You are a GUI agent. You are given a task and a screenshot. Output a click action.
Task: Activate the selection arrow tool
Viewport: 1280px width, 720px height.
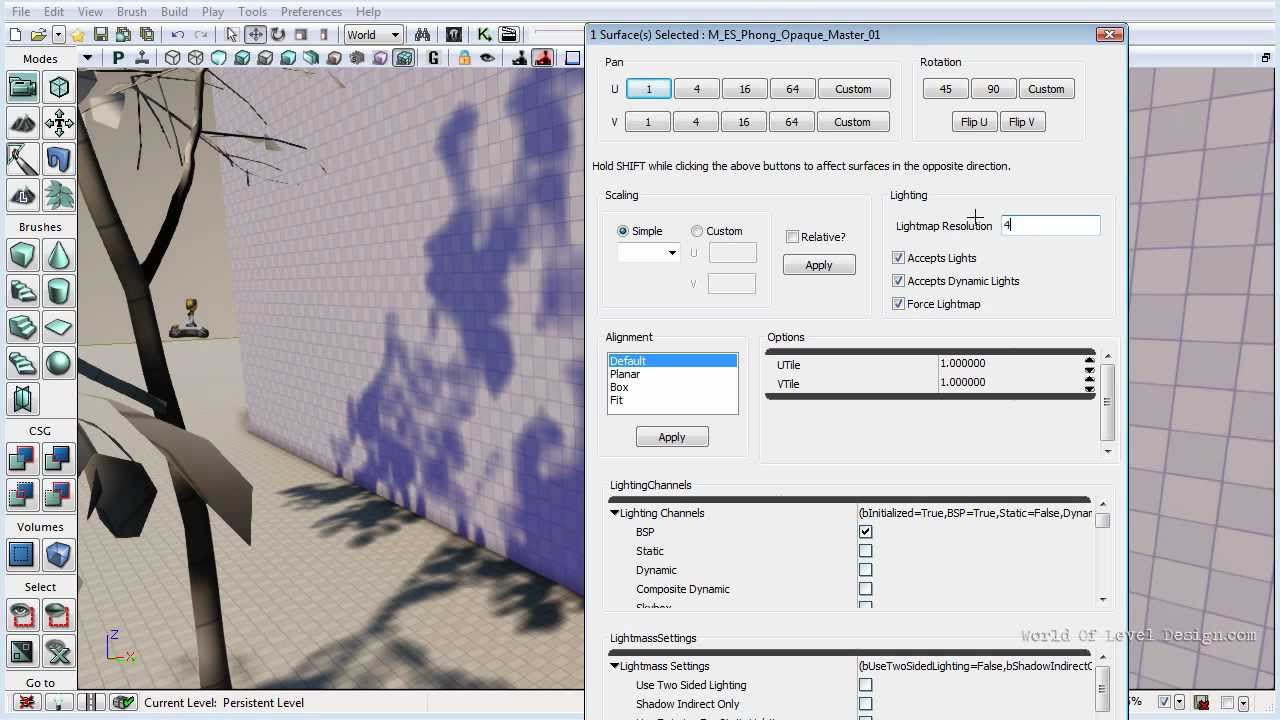[232, 34]
